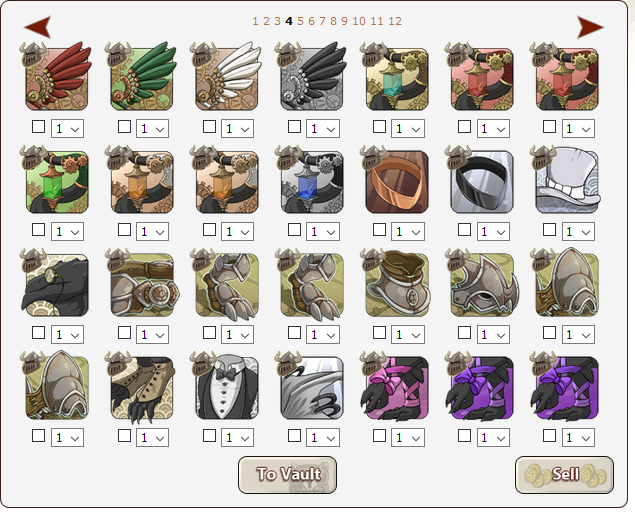Open quantity dropdown under pink bow gloves
This screenshot has height=513, width=635.
(408, 437)
